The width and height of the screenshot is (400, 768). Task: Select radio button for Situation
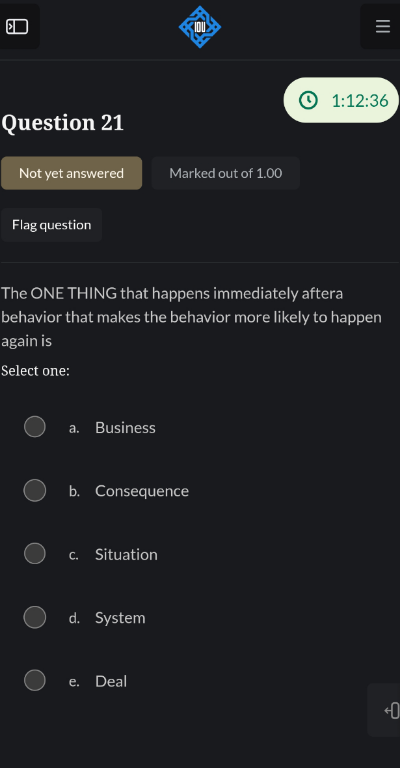(35, 553)
